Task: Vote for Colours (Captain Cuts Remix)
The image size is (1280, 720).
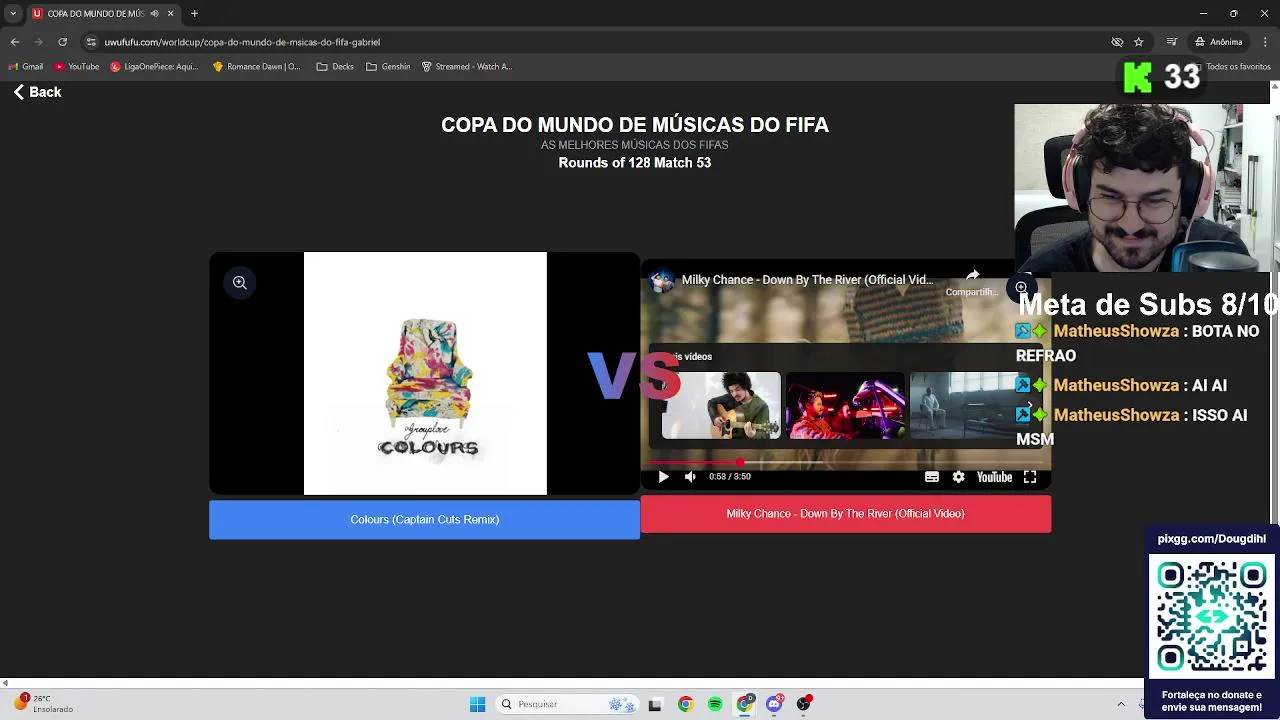Action: (x=424, y=520)
